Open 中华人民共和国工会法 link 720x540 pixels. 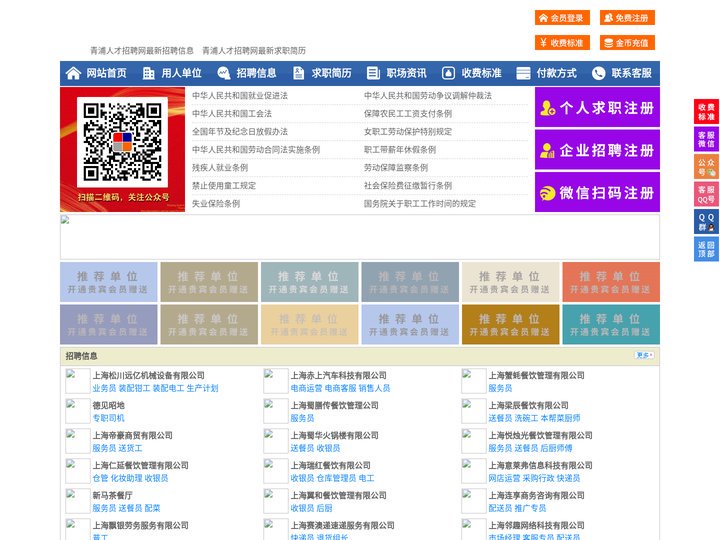(x=232, y=113)
